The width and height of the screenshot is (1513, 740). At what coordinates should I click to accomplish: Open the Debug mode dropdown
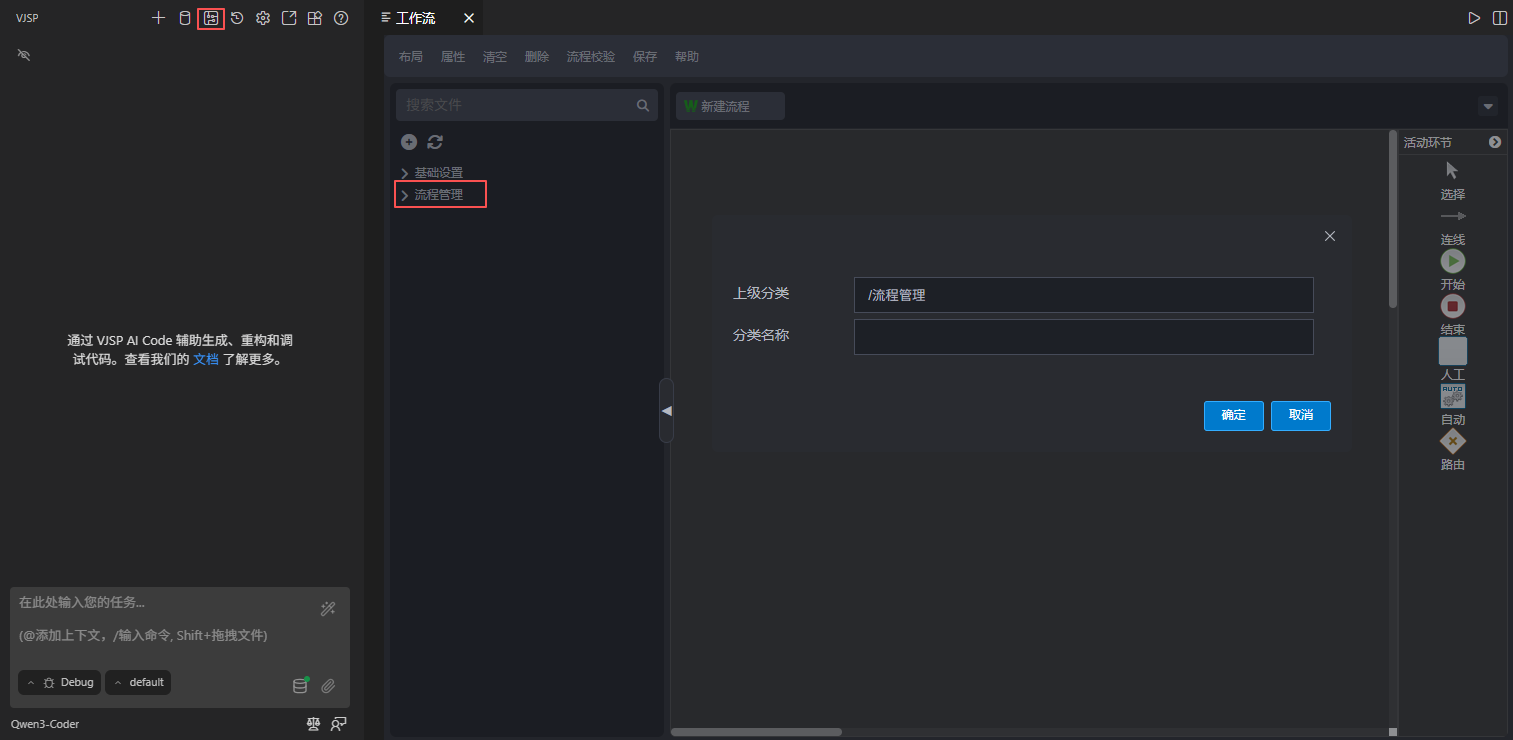(x=59, y=682)
